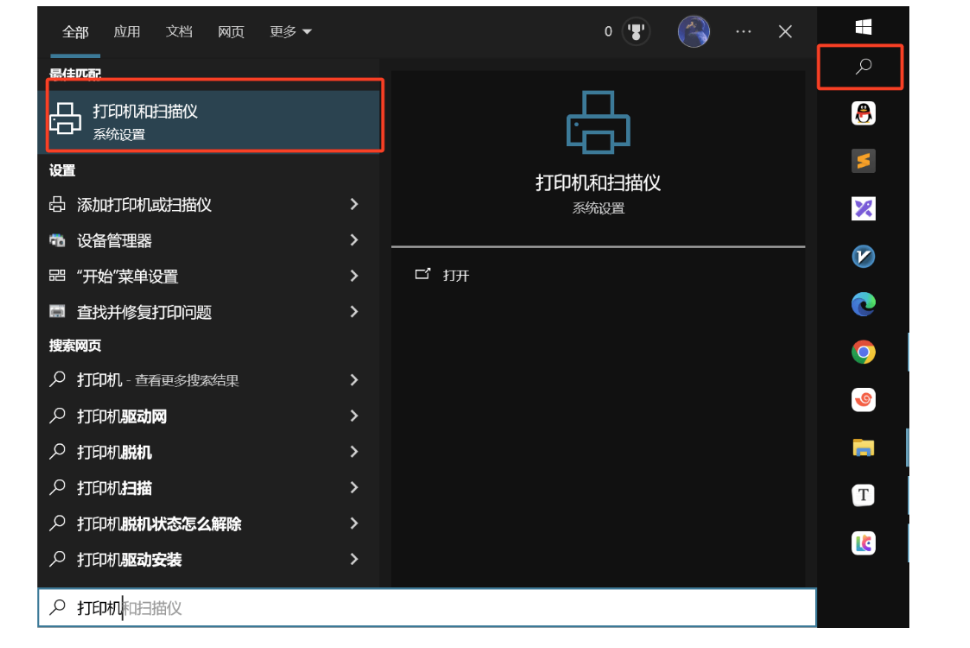Screen dimensions: 970x648
Task: Open Sublime Text from the taskbar
Action: (863, 161)
